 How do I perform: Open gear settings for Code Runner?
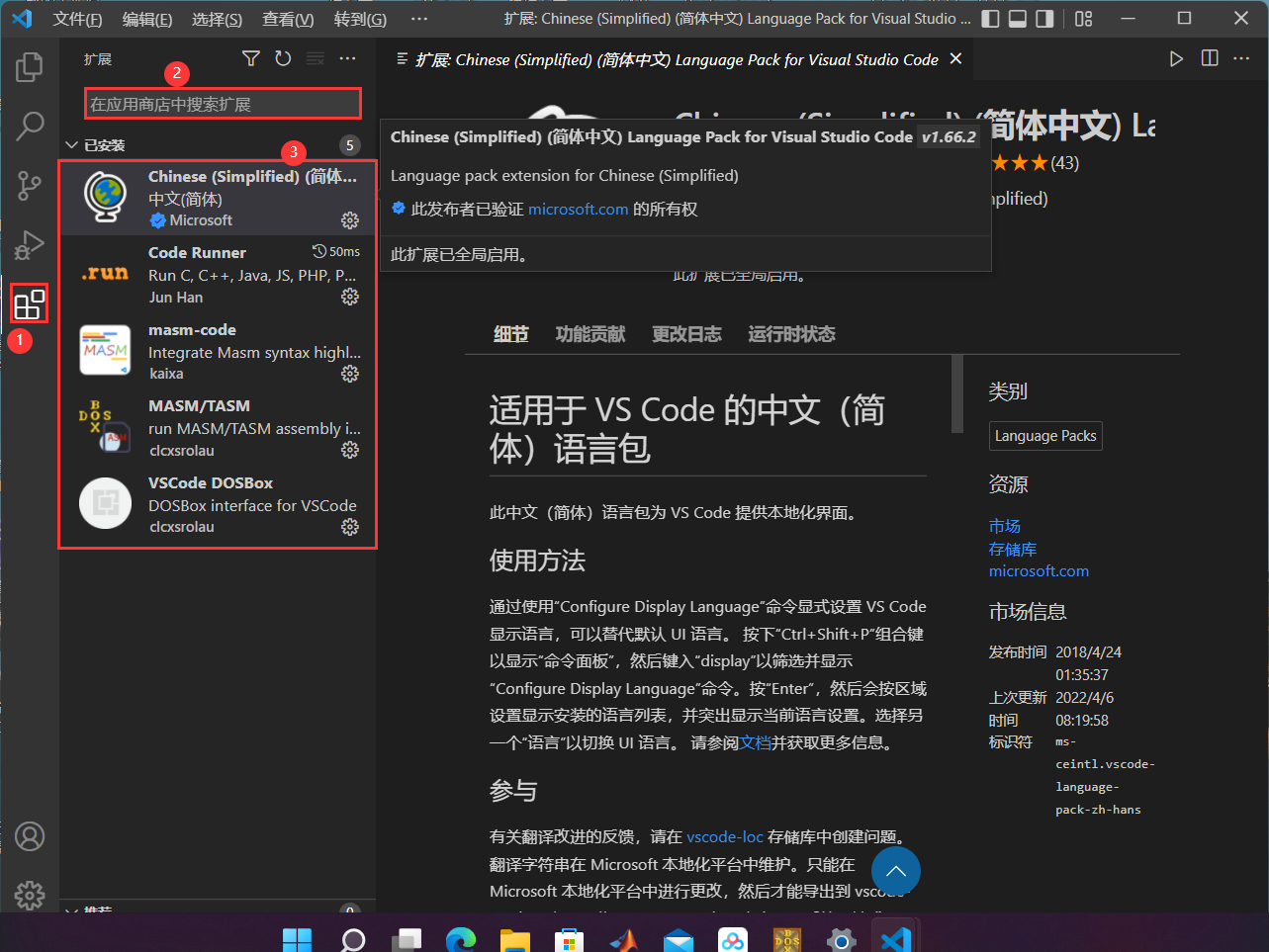pos(350,297)
